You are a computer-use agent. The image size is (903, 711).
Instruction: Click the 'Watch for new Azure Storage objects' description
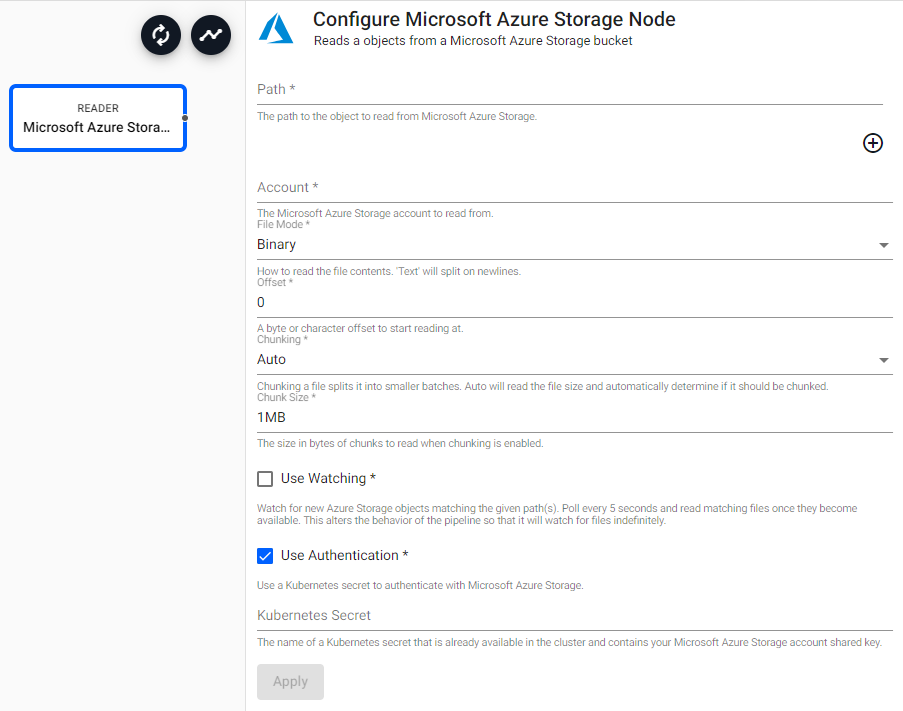[x=557, y=514]
